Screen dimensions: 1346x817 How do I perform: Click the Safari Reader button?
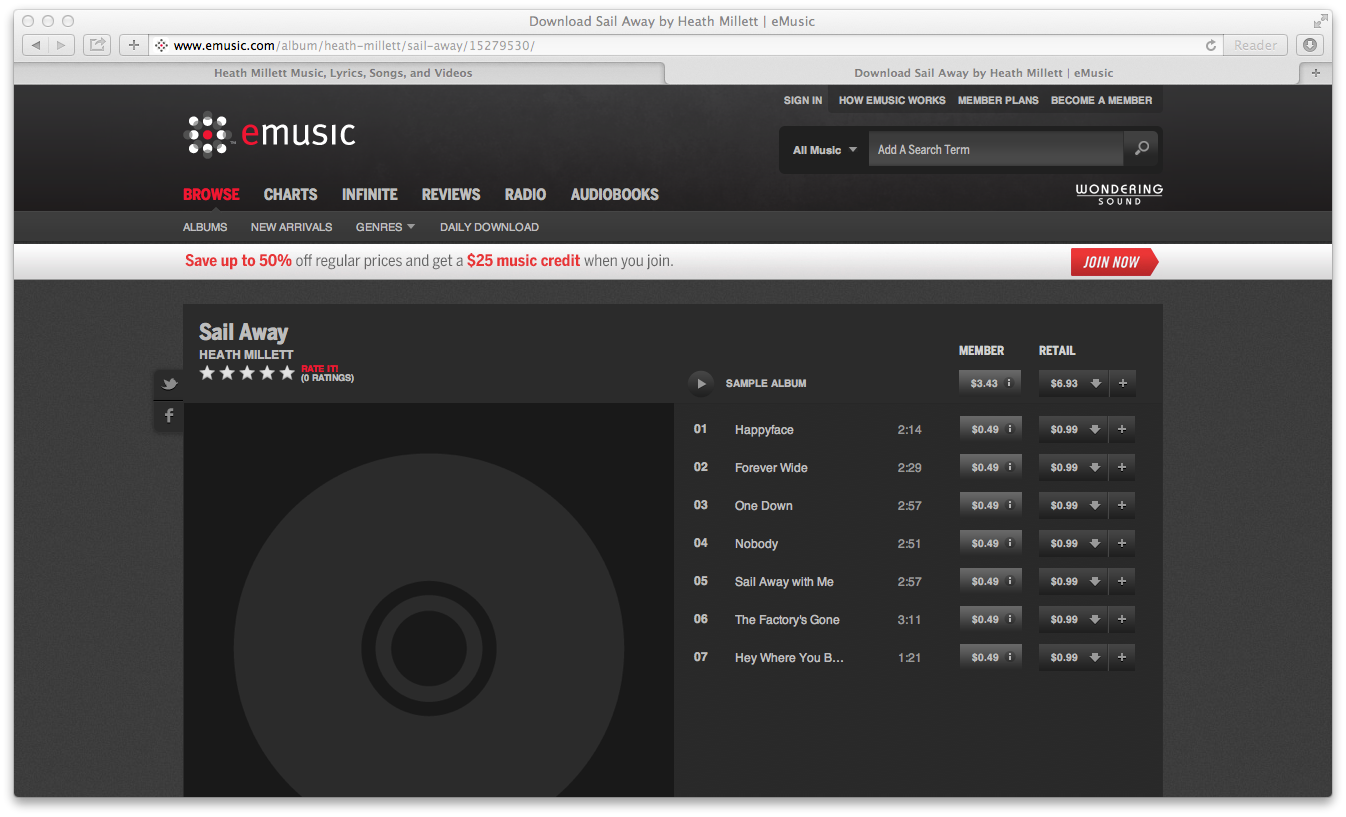coord(1255,45)
